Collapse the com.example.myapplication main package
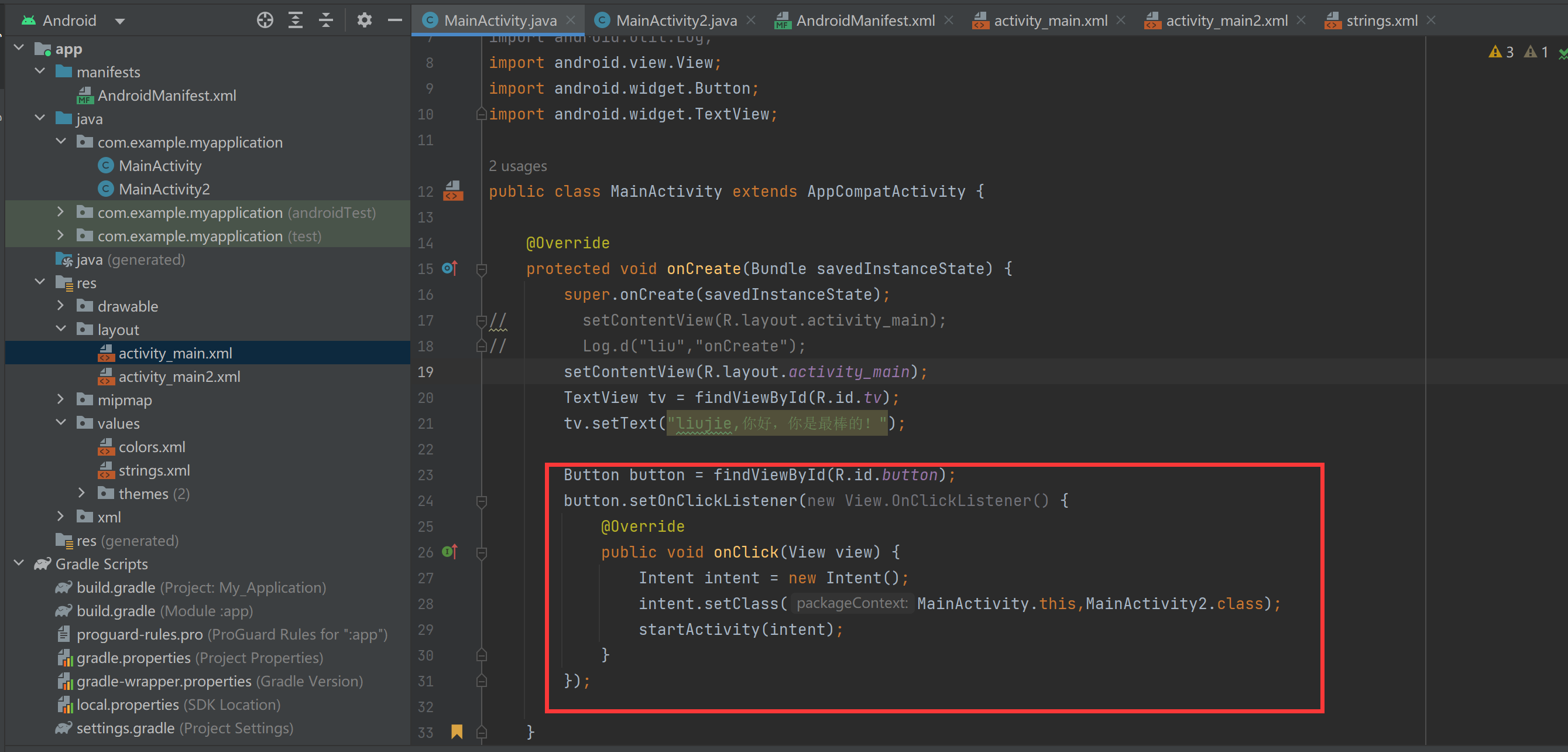 (x=61, y=141)
